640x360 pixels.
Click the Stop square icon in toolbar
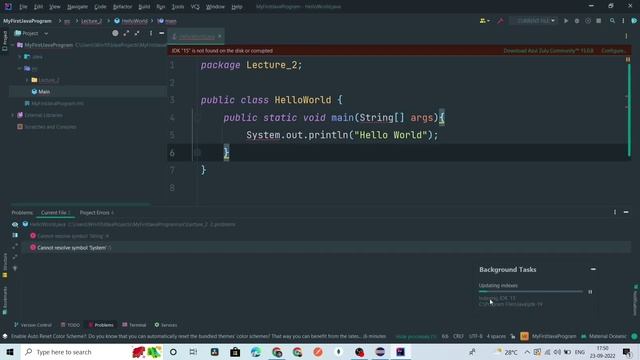[599, 21]
